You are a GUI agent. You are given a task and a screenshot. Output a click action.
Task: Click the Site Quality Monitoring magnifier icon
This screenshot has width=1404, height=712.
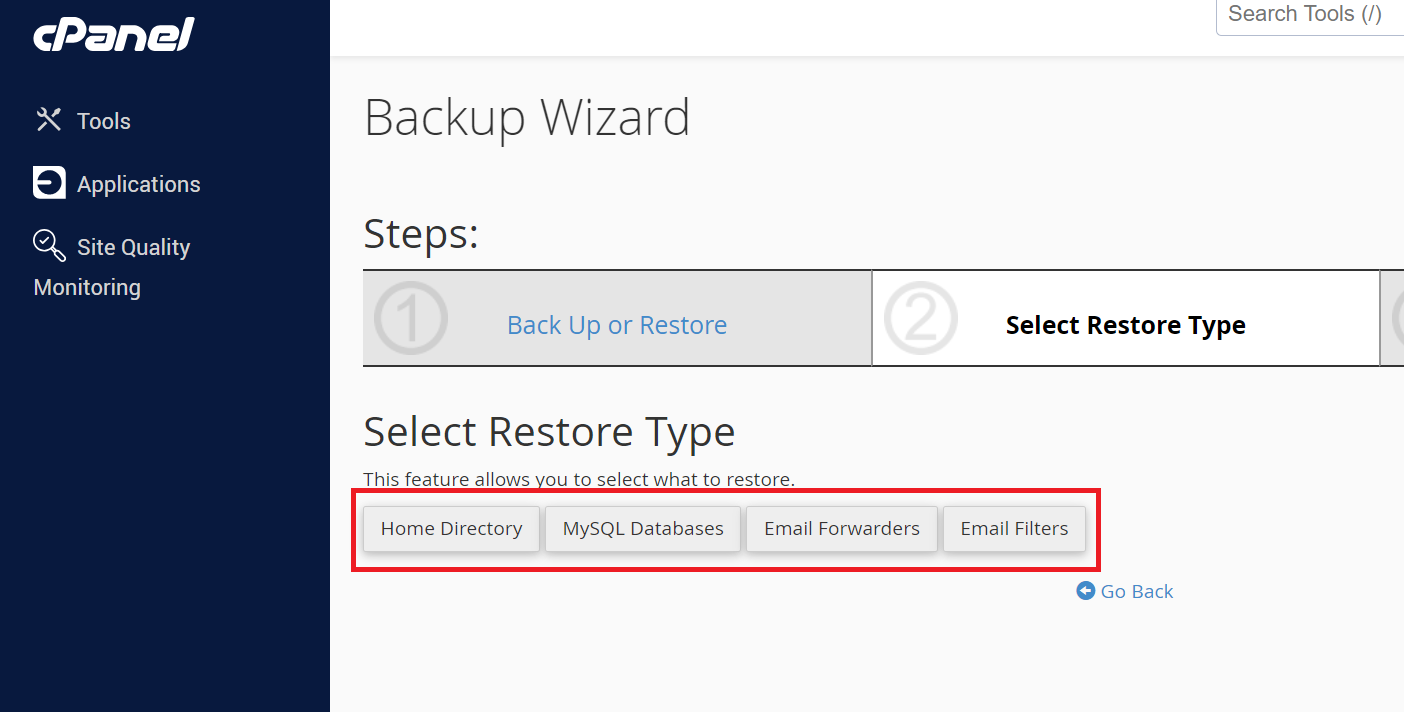coord(49,245)
